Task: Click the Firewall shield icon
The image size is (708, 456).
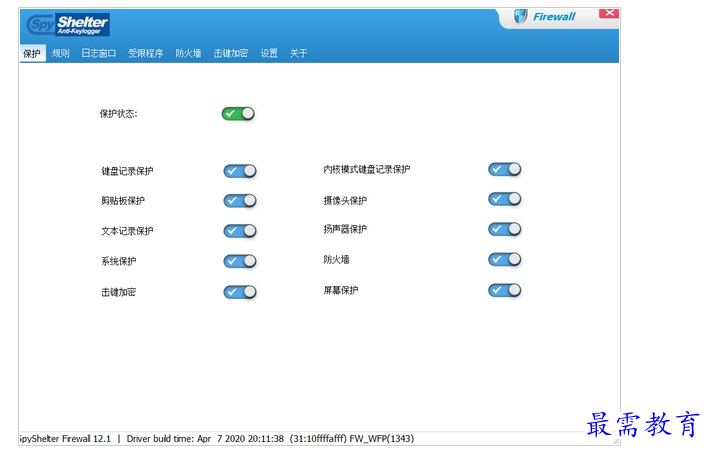Action: point(520,17)
